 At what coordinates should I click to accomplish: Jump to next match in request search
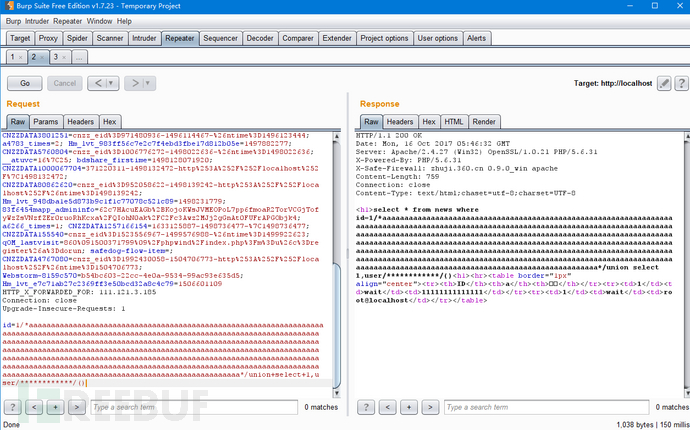[77, 407]
